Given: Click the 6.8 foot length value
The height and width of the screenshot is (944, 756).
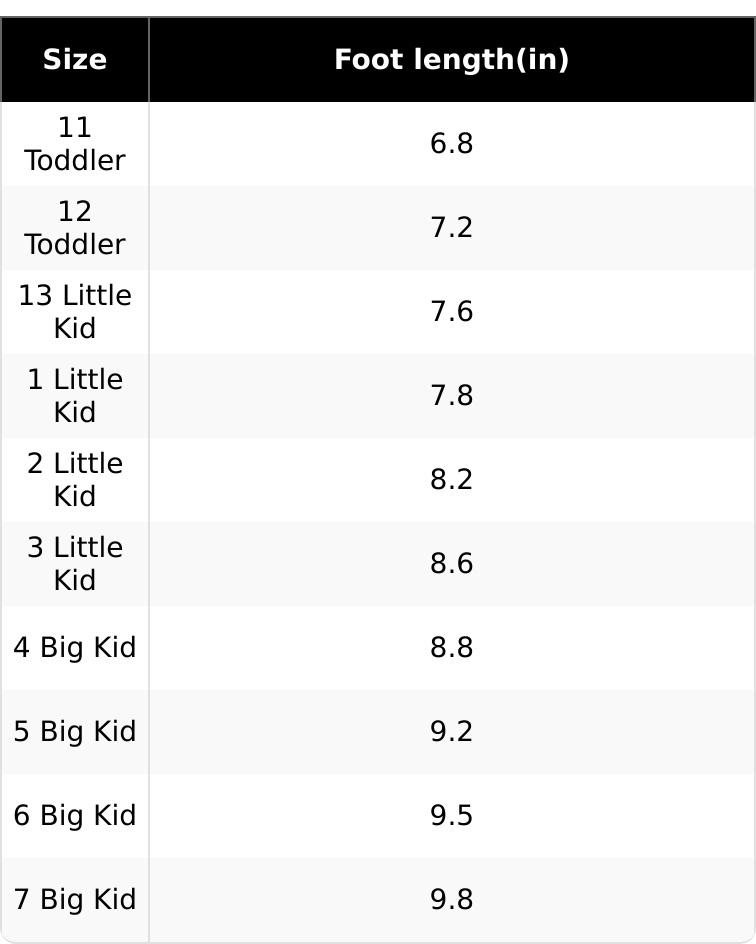Looking at the screenshot, I should pyautogui.click(x=451, y=144).
